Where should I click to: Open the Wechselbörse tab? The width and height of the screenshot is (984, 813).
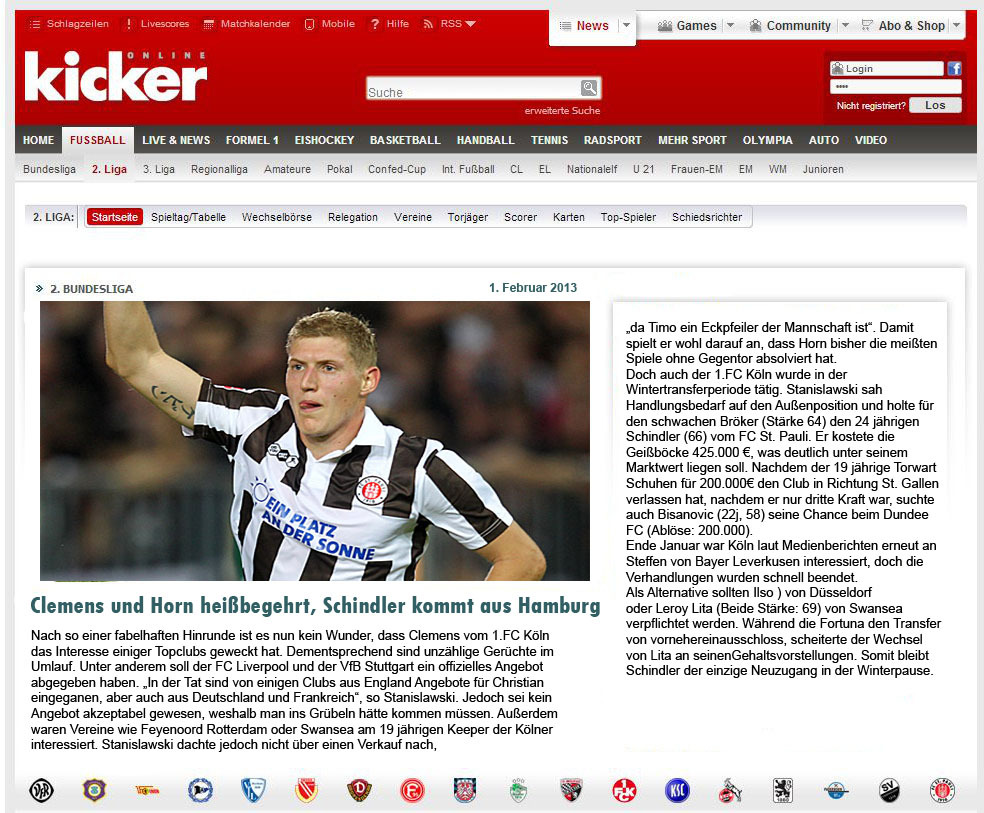coord(277,217)
